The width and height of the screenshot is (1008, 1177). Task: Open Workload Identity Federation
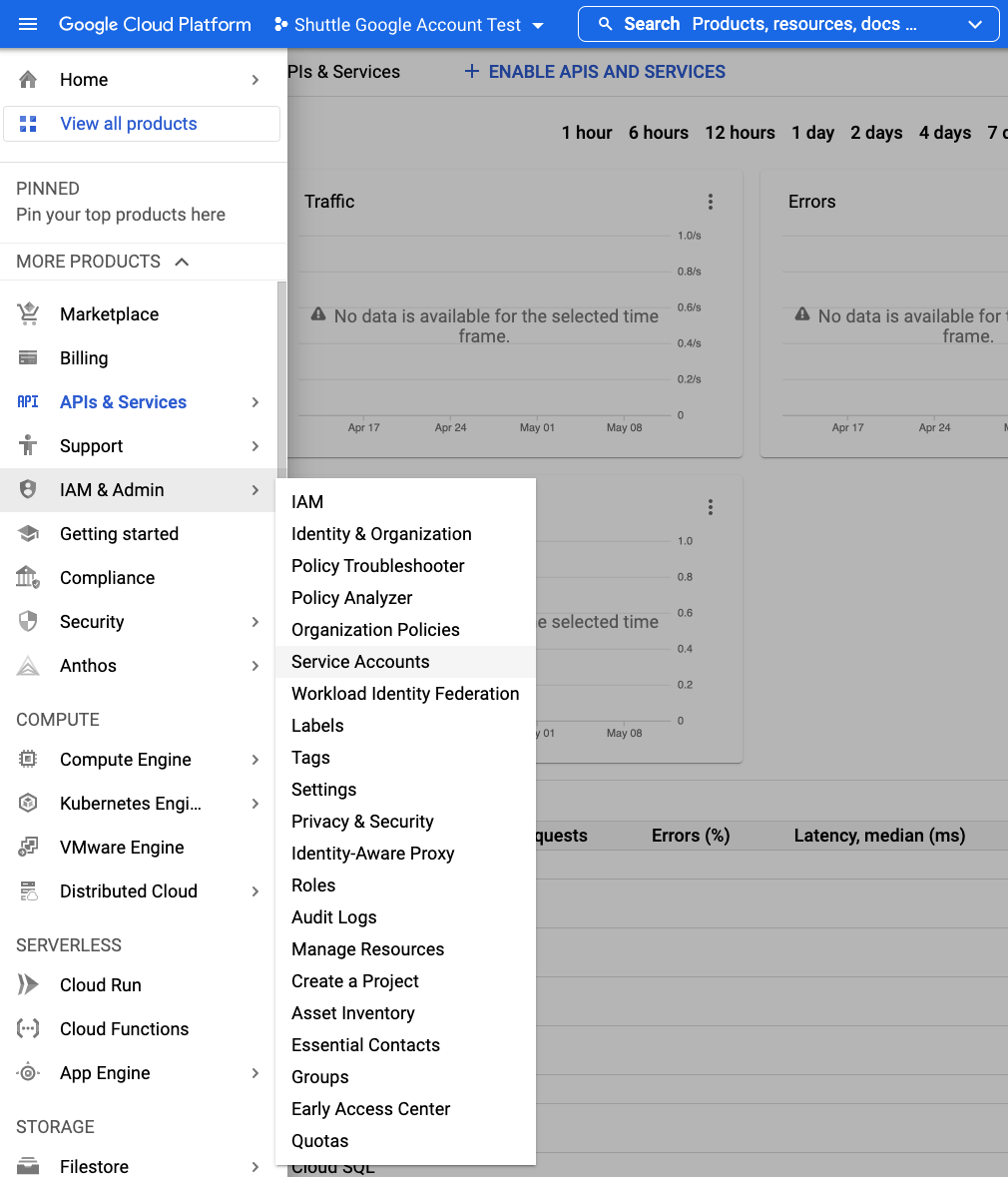point(405,694)
